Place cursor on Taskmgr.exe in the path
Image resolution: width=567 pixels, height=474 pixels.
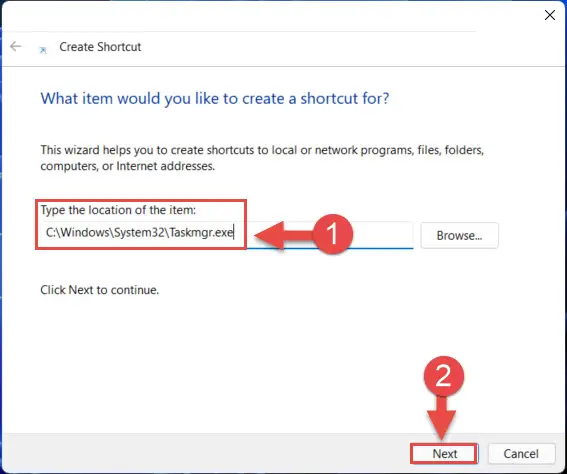(201, 232)
